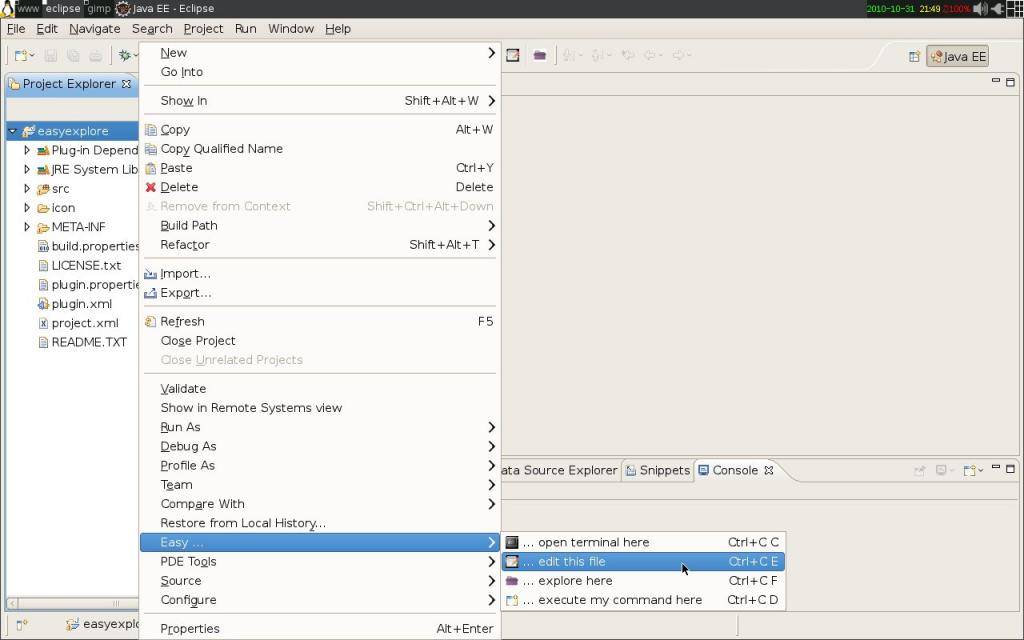Open the Help menu
The width and height of the screenshot is (1024, 640).
pyautogui.click(x=338, y=29)
